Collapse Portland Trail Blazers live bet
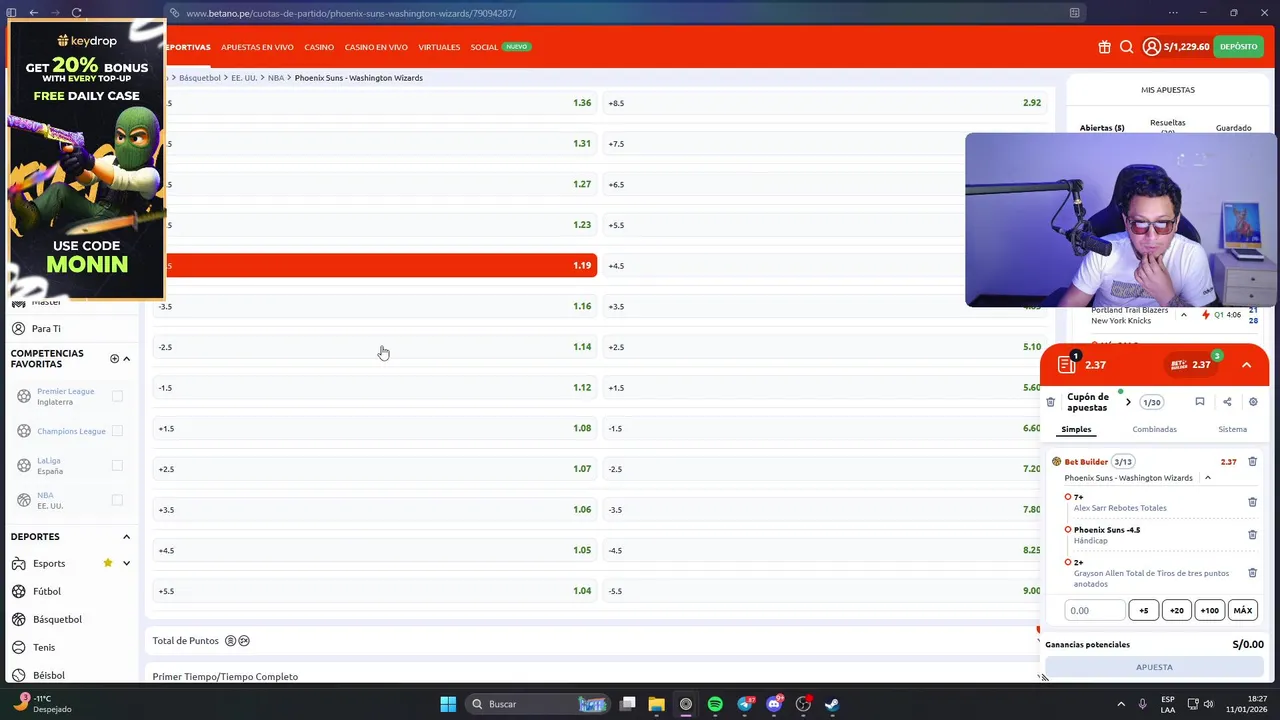 point(1183,315)
